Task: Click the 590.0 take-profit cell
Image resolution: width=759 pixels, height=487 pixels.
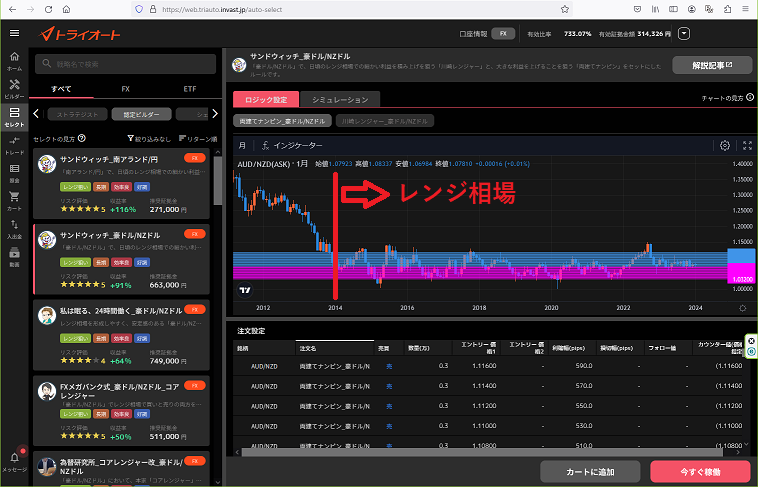Action: tap(584, 366)
